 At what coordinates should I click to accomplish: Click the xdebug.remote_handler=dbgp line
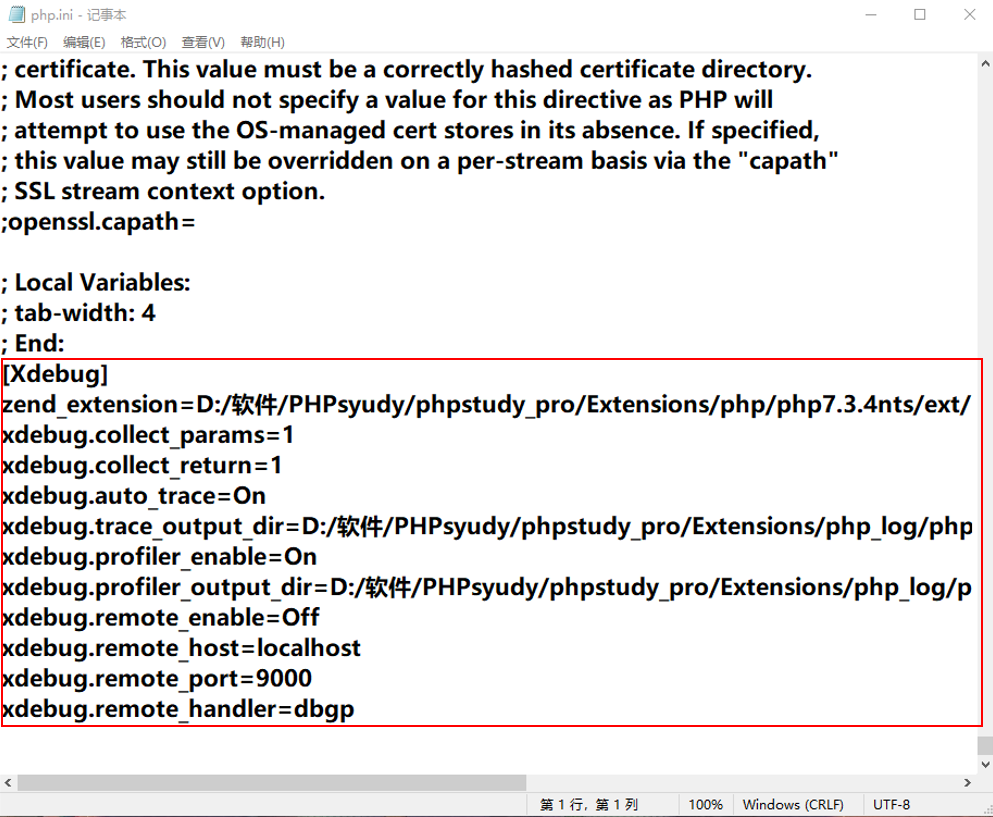coord(178,709)
